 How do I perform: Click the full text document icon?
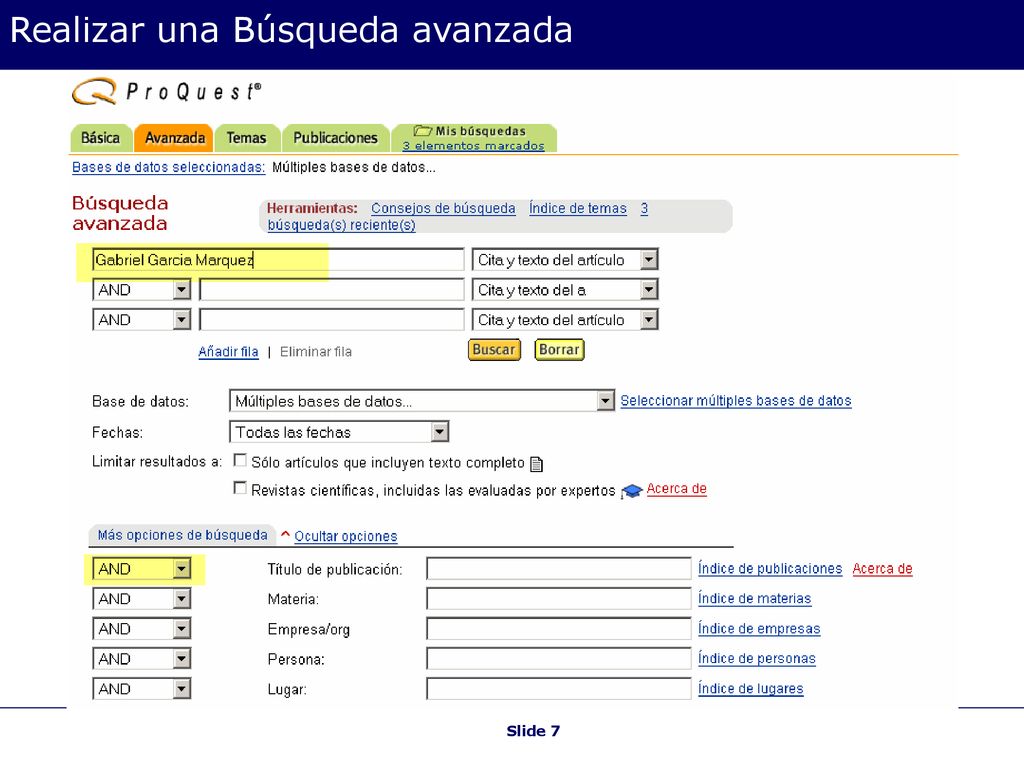(536, 464)
